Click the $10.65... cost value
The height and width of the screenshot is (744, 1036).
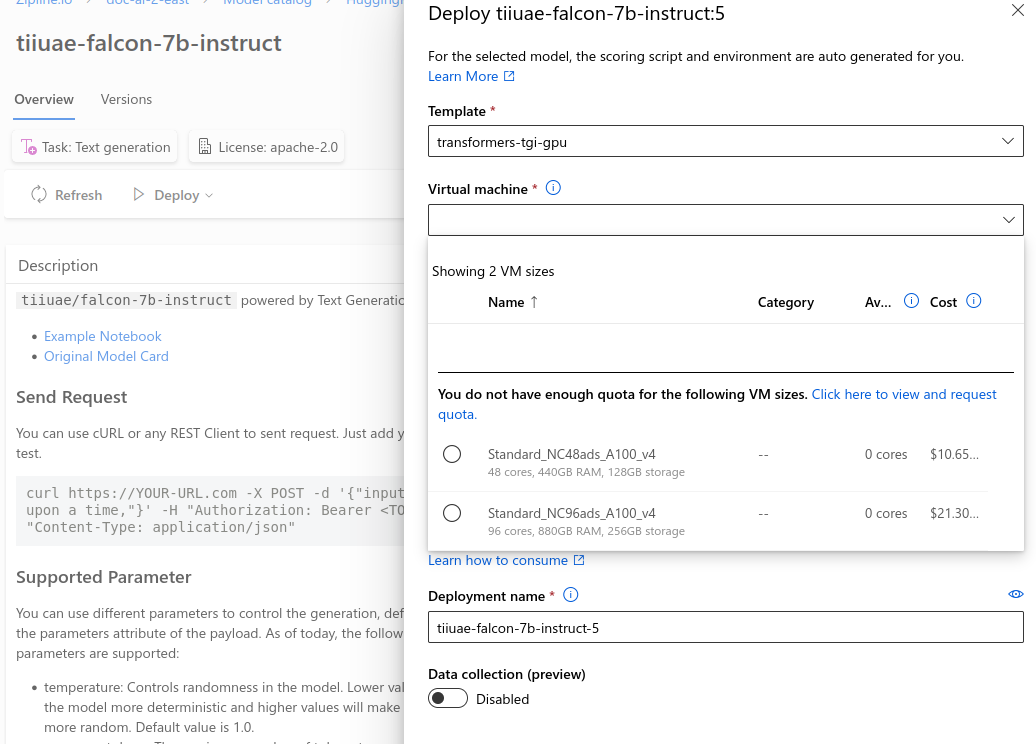click(954, 454)
